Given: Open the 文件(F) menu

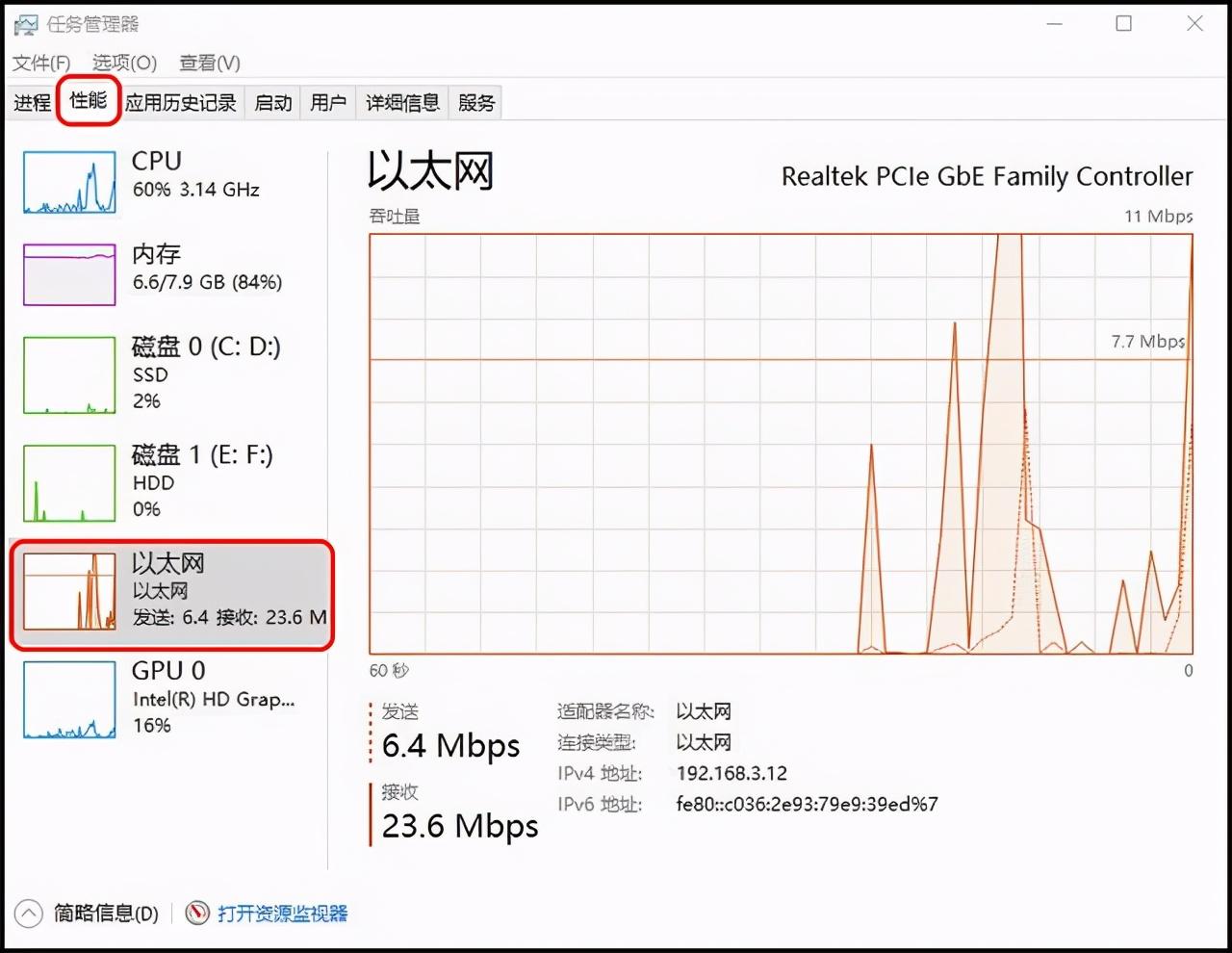Looking at the screenshot, I should [40, 63].
